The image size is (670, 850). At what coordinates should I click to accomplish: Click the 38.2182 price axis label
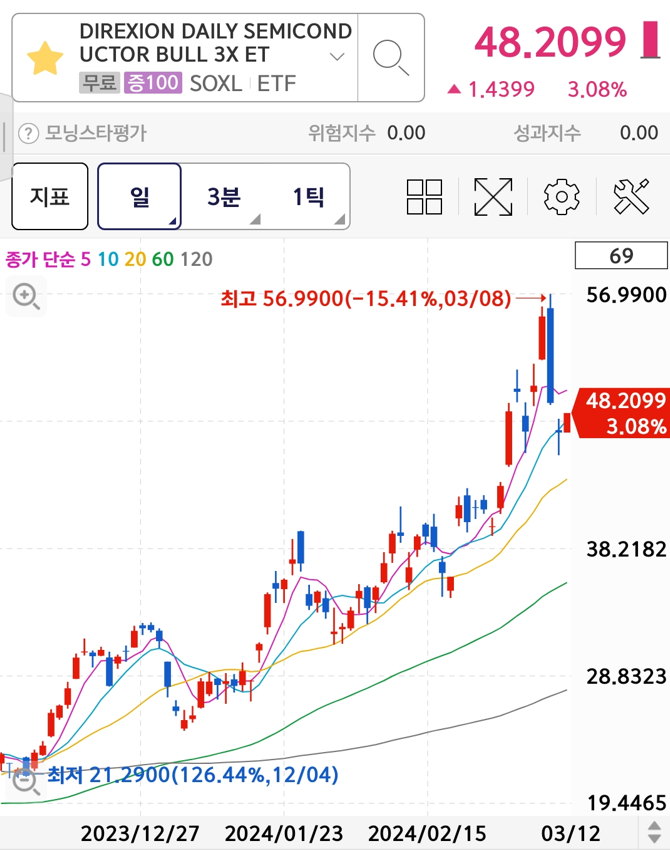(626, 549)
